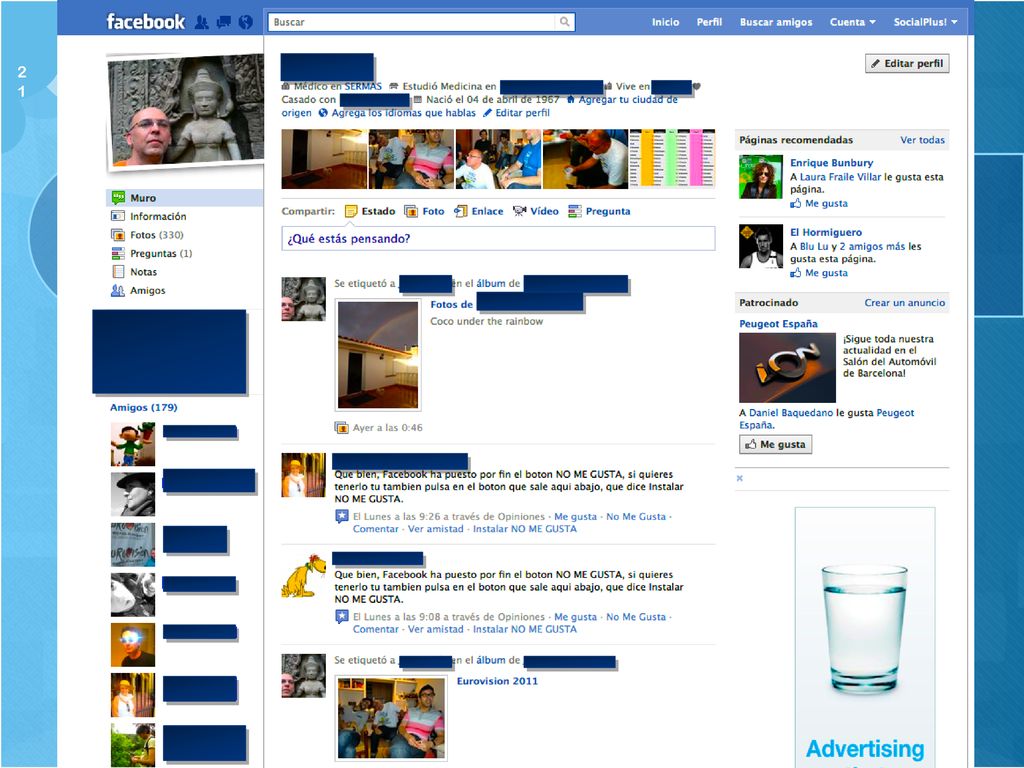This screenshot has height=768, width=1024.
Task: Click Opiniones star icon on 9:08 post
Action: tap(342, 616)
